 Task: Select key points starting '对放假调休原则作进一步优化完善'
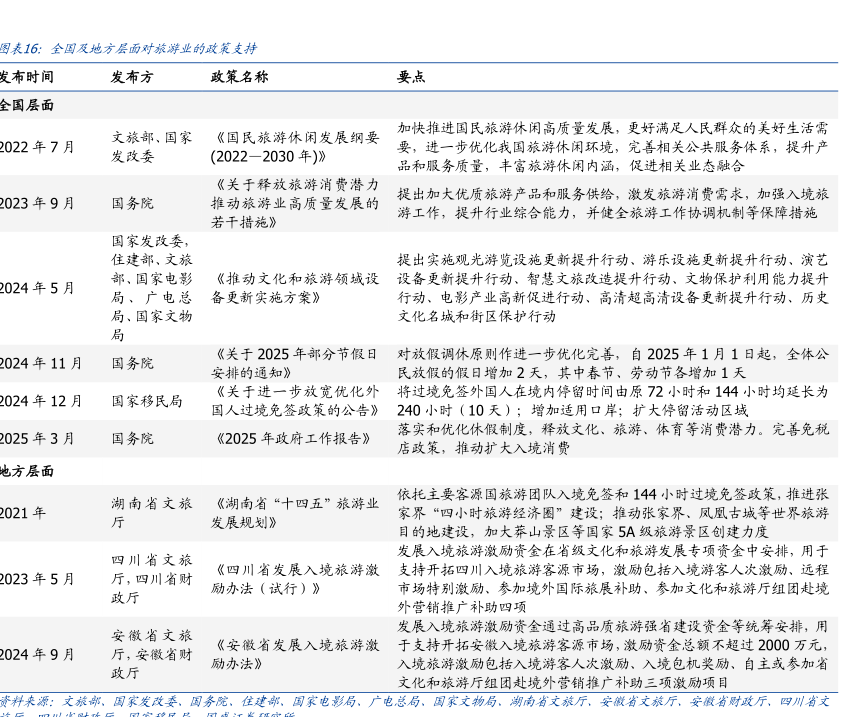tap(613, 364)
